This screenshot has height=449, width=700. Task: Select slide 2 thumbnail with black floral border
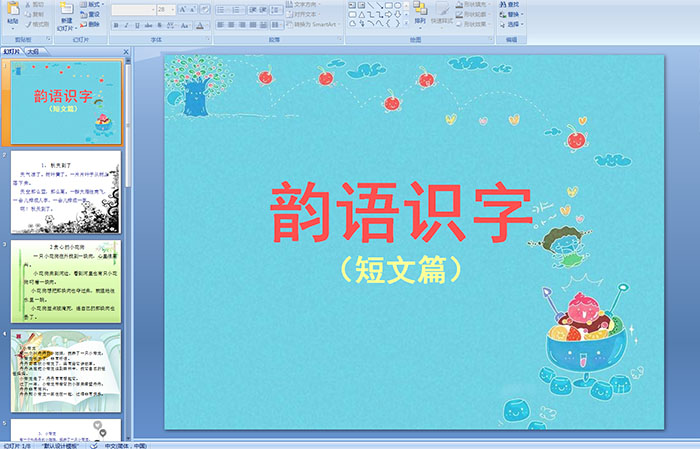coord(66,192)
